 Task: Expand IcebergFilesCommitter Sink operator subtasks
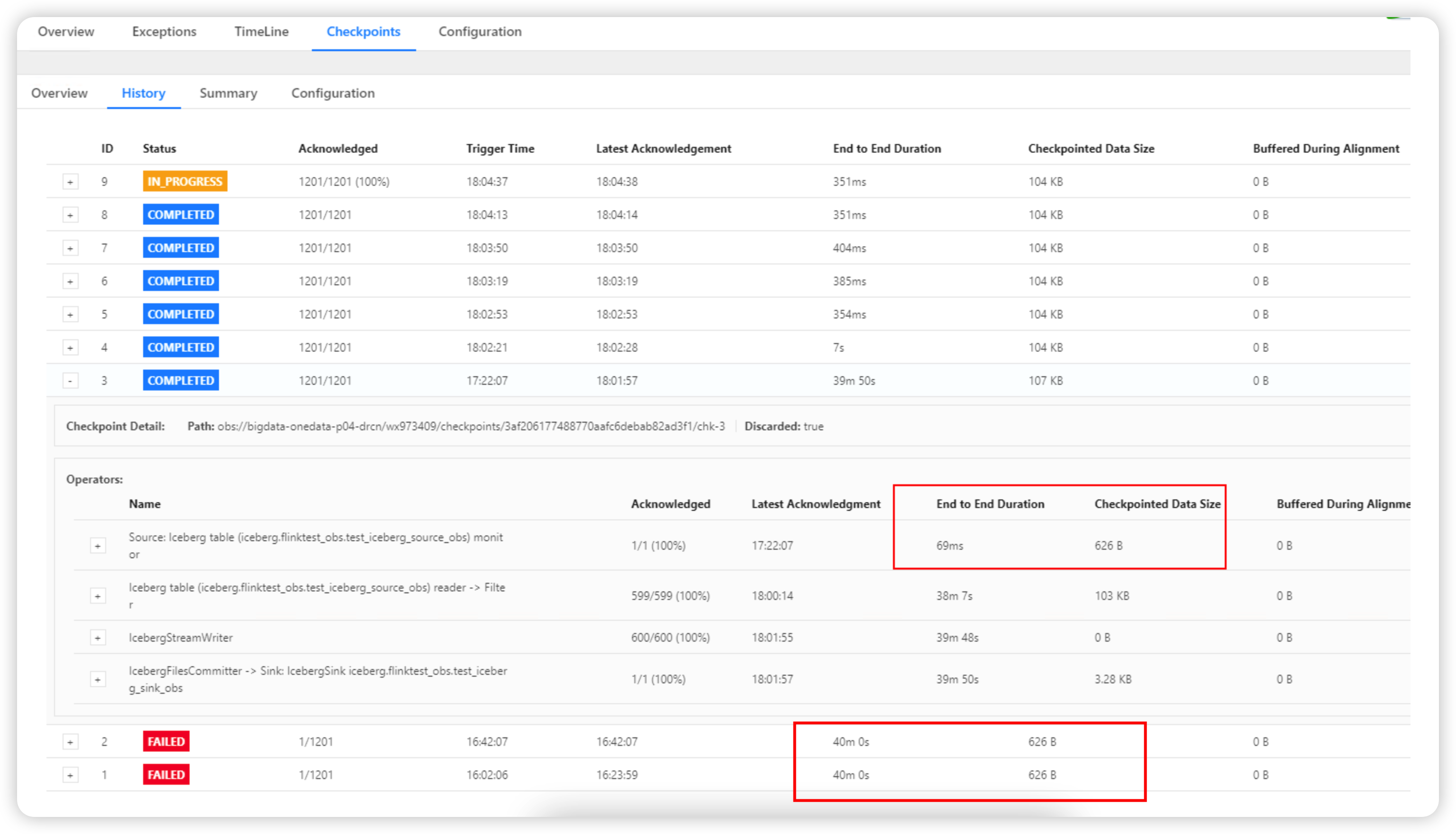(98, 680)
